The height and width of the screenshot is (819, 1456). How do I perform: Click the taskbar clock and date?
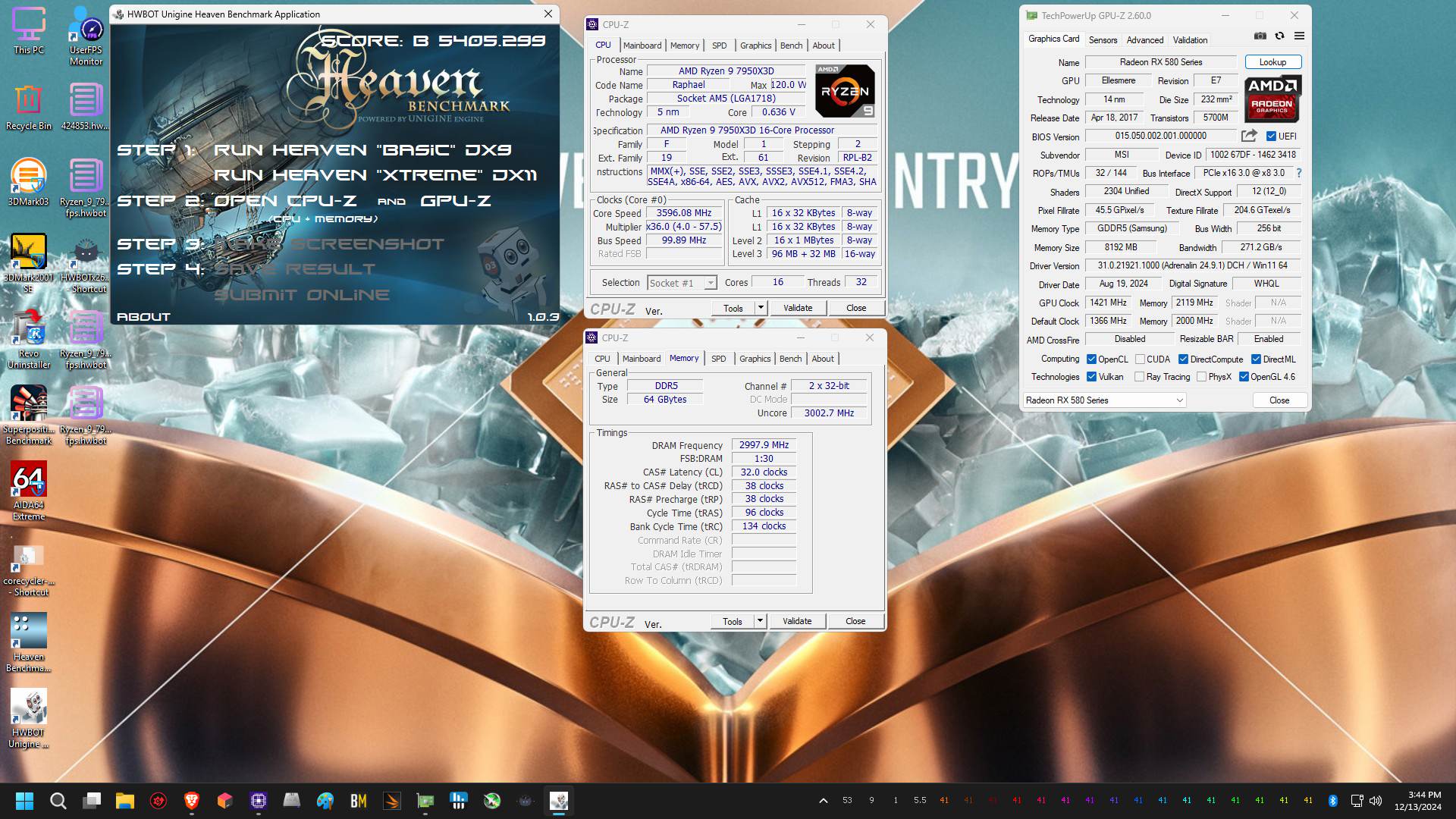tap(1417, 801)
